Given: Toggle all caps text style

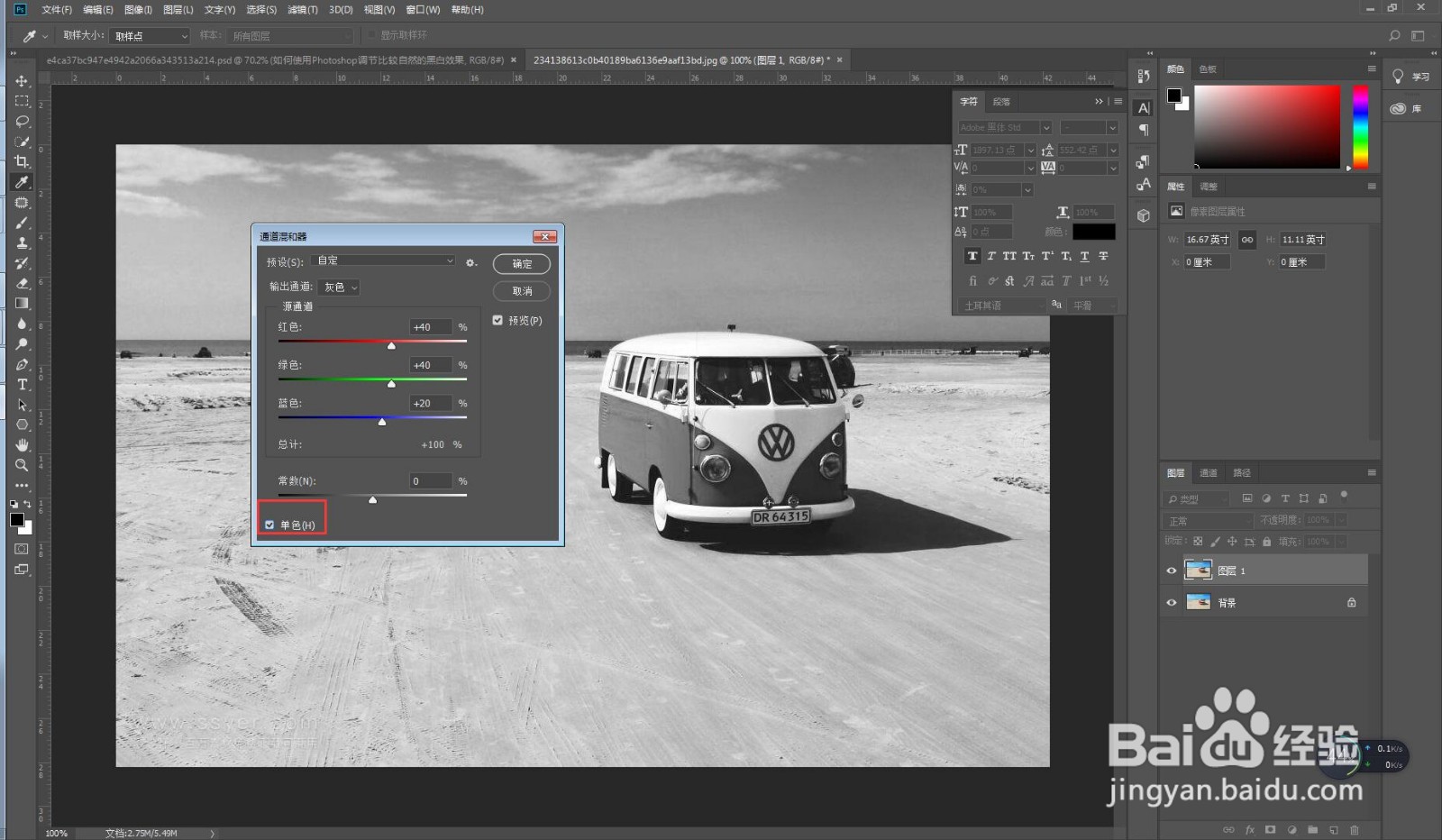Looking at the screenshot, I should click(x=1009, y=256).
